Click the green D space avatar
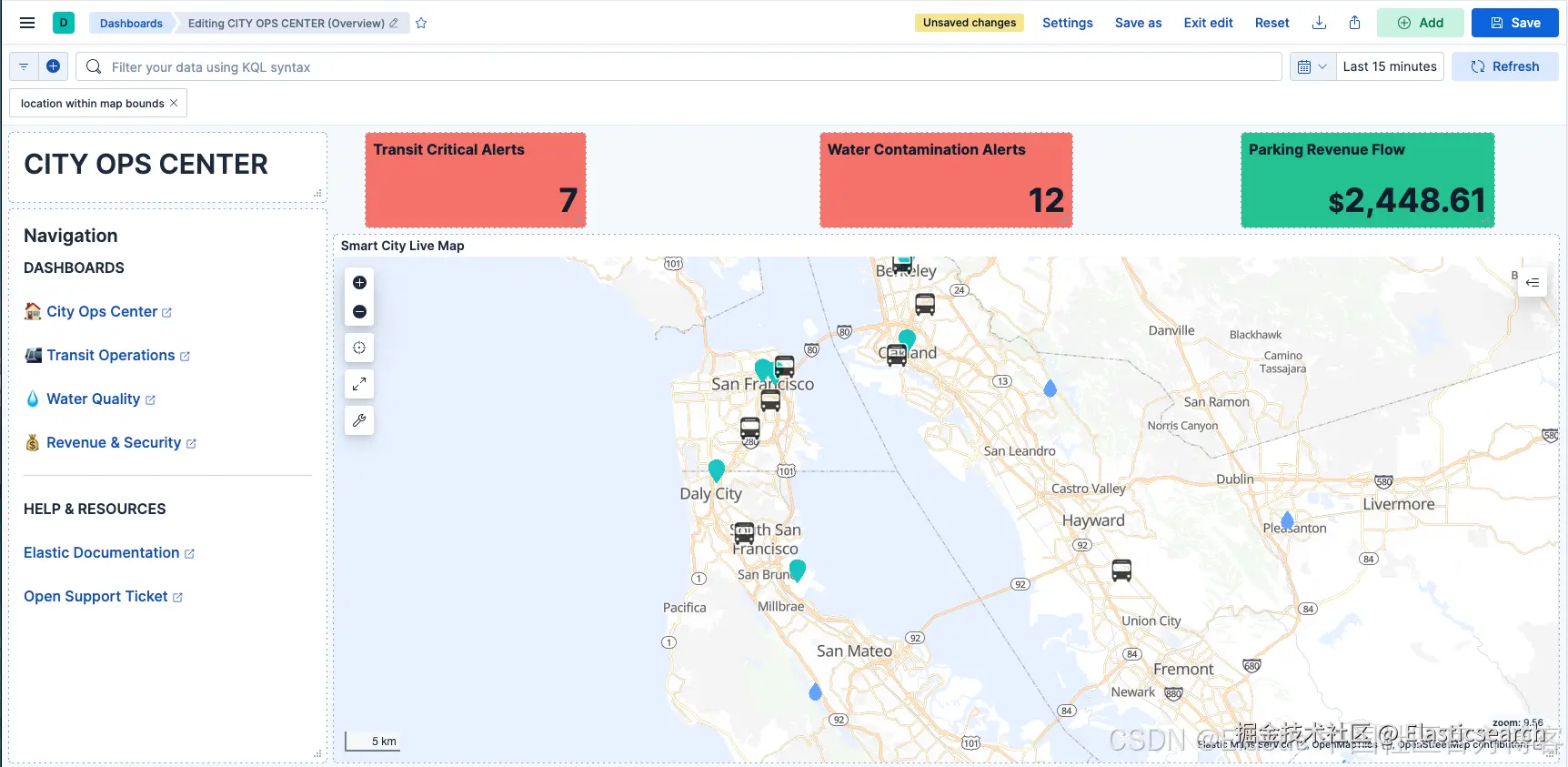Image resolution: width=1568 pixels, height=767 pixels. (x=64, y=23)
